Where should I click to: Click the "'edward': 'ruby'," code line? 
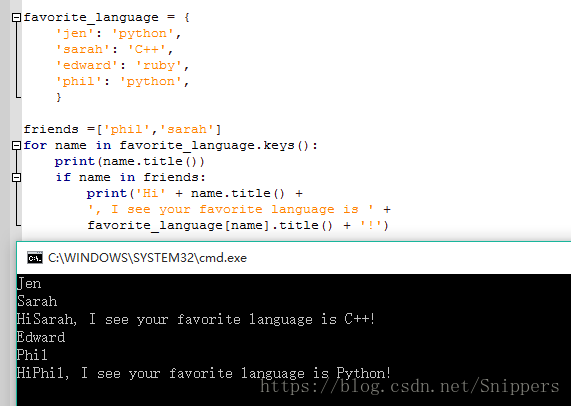(x=122, y=66)
